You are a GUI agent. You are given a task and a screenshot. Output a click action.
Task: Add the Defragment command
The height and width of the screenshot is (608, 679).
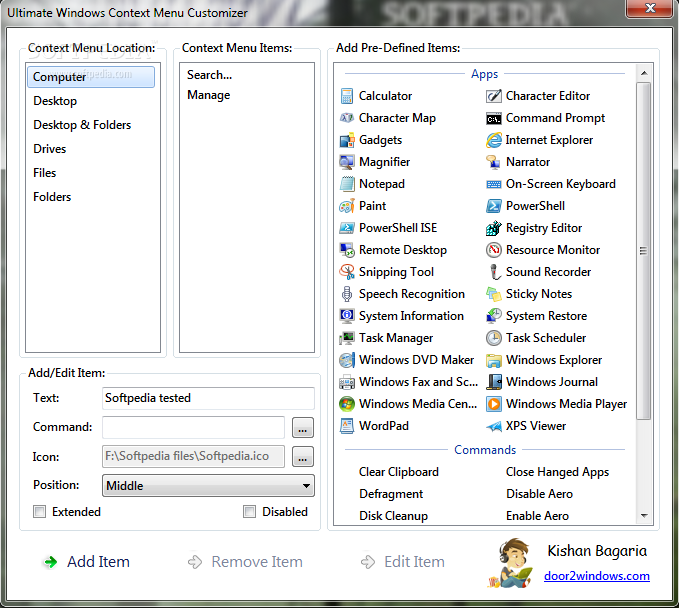point(391,494)
